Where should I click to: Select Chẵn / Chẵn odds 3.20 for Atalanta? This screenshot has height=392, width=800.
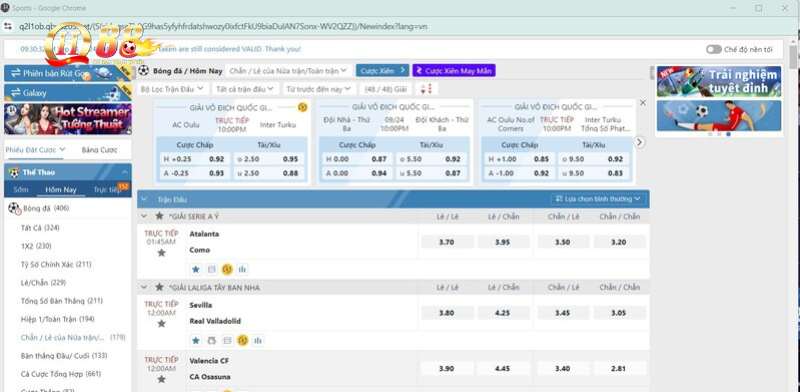point(619,242)
